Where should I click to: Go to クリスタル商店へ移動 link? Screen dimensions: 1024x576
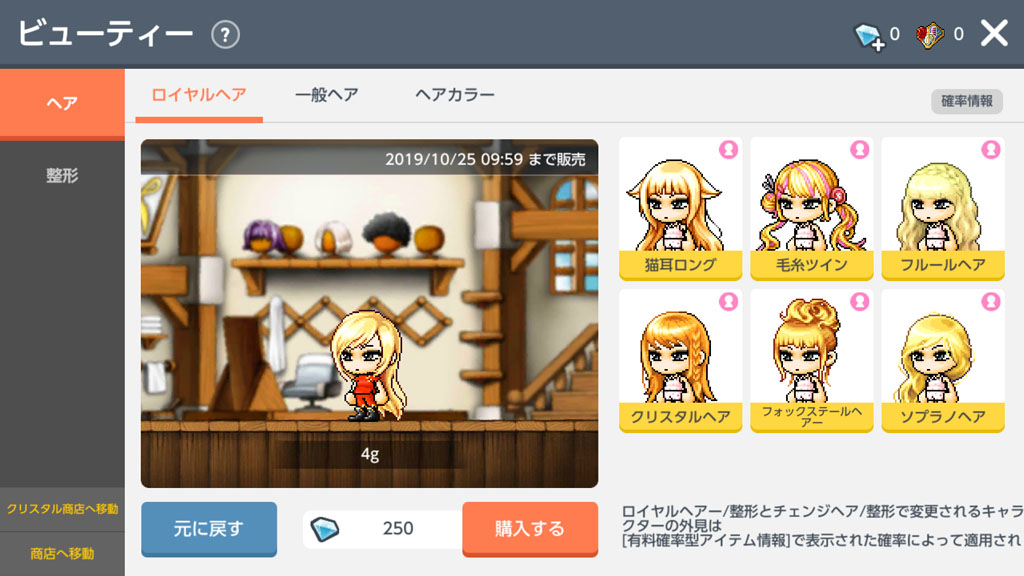[x=62, y=509]
